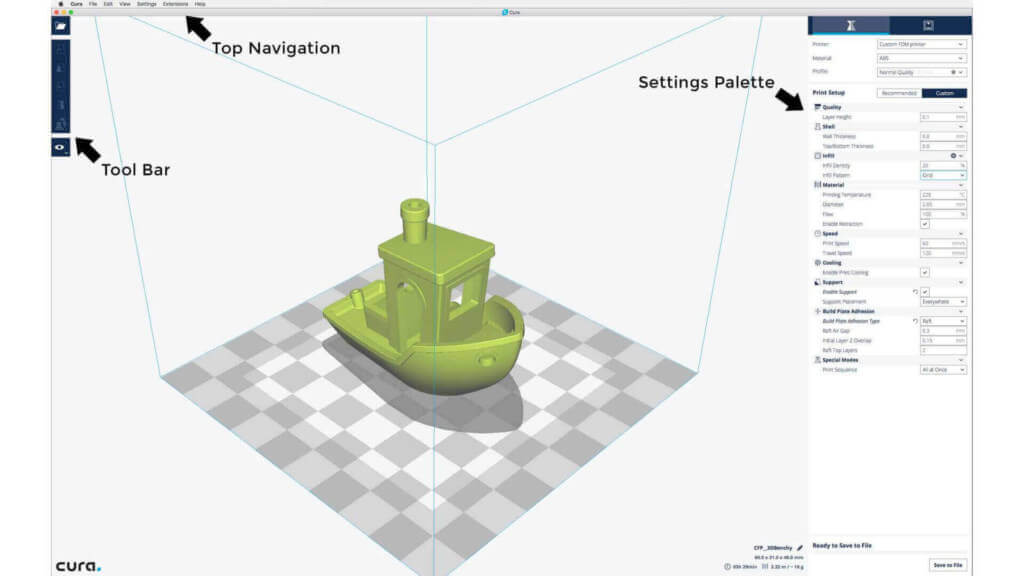This screenshot has width=1024, height=576.
Task: Open the Infill Pattern dropdown
Action: coord(946,173)
